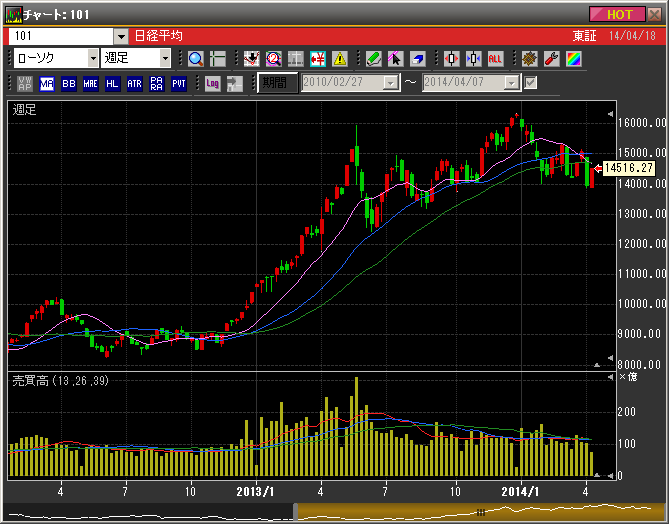Click the magnifier zoom icon

[195, 59]
